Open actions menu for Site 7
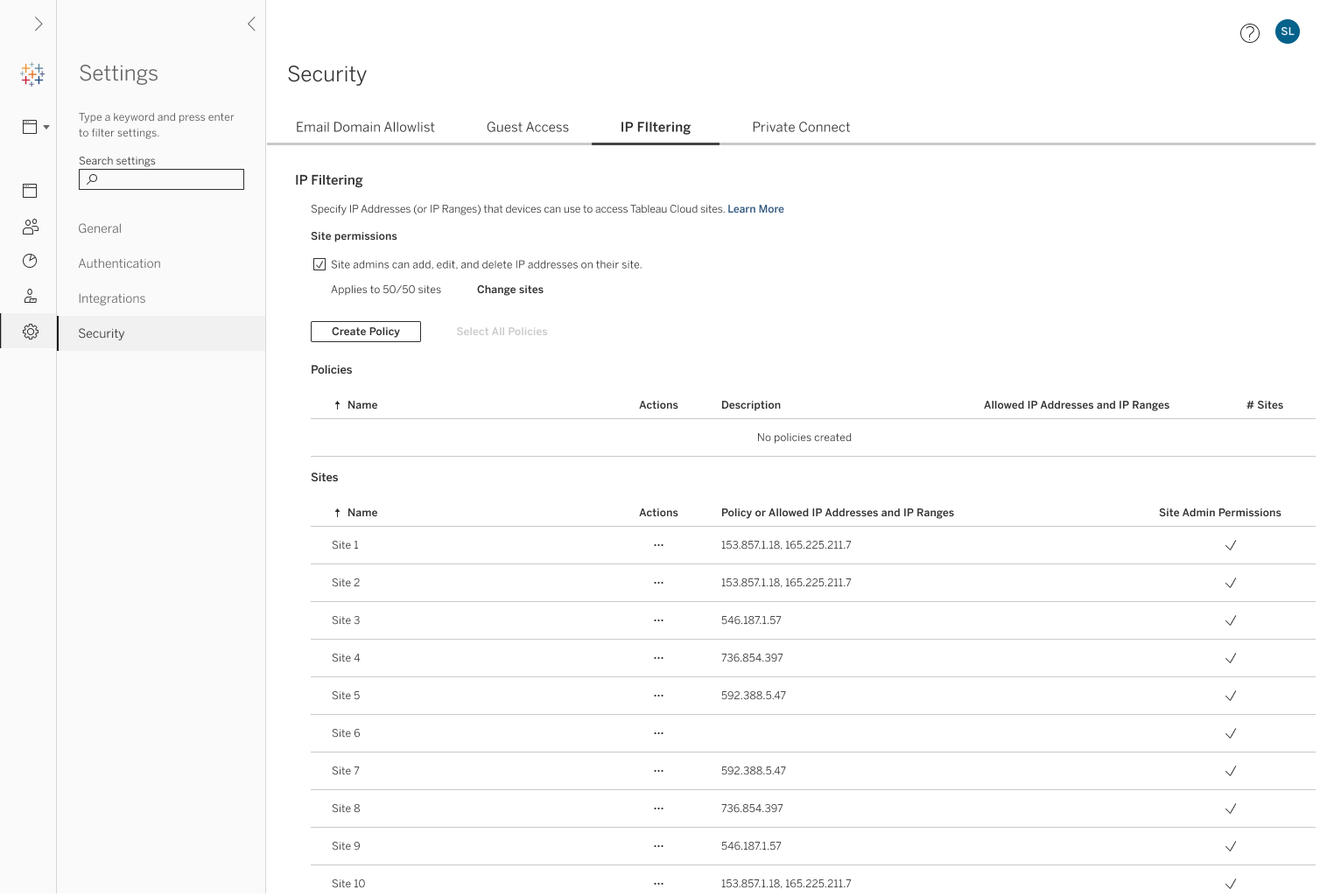 [658, 771]
